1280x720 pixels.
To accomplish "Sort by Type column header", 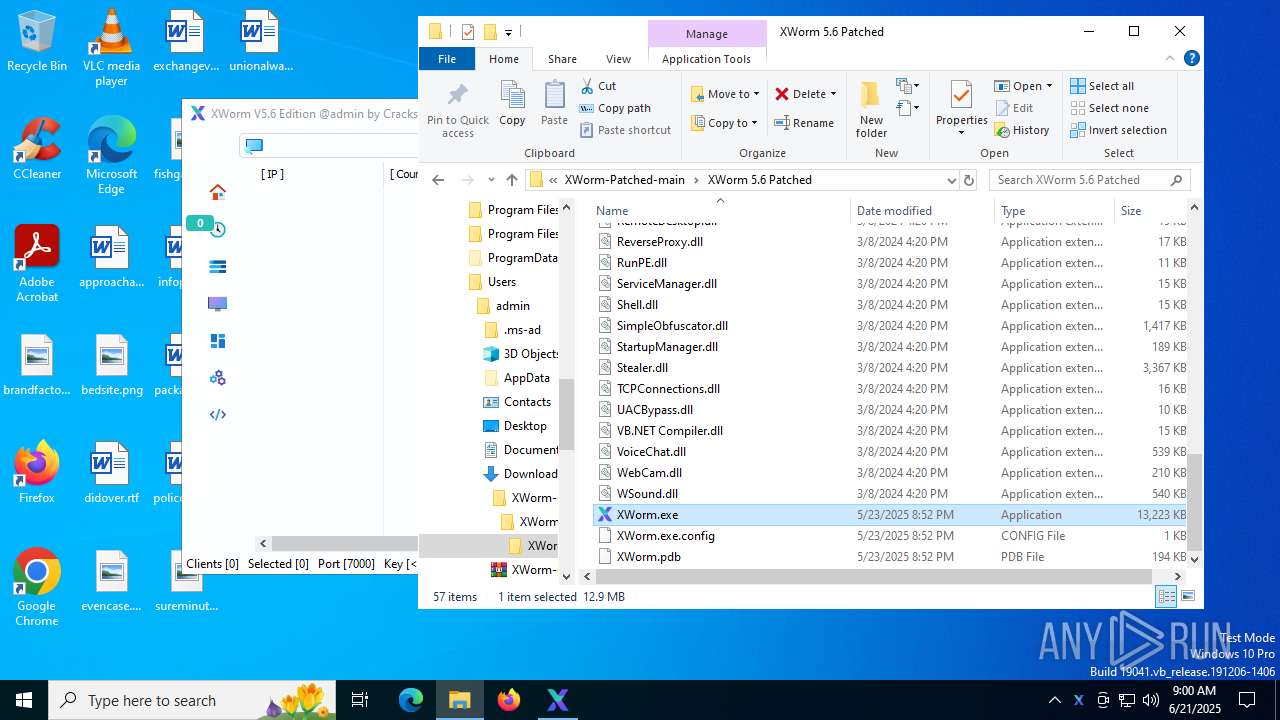I will pos(1054,210).
